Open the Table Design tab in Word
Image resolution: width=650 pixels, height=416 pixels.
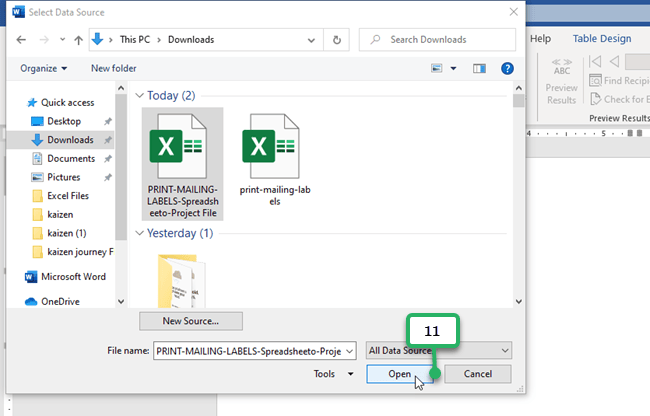tap(602, 39)
